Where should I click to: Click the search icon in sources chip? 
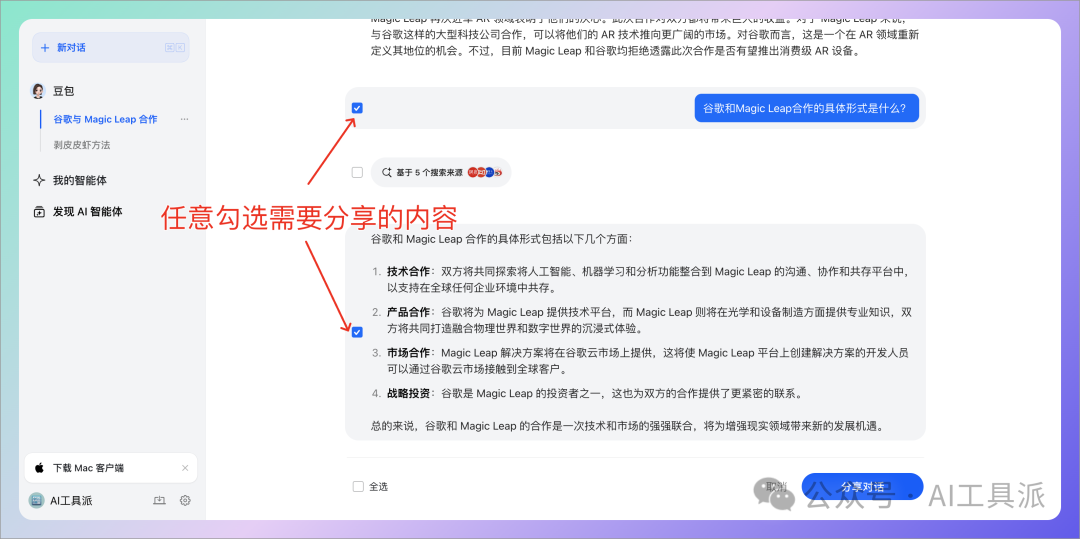(x=386, y=173)
